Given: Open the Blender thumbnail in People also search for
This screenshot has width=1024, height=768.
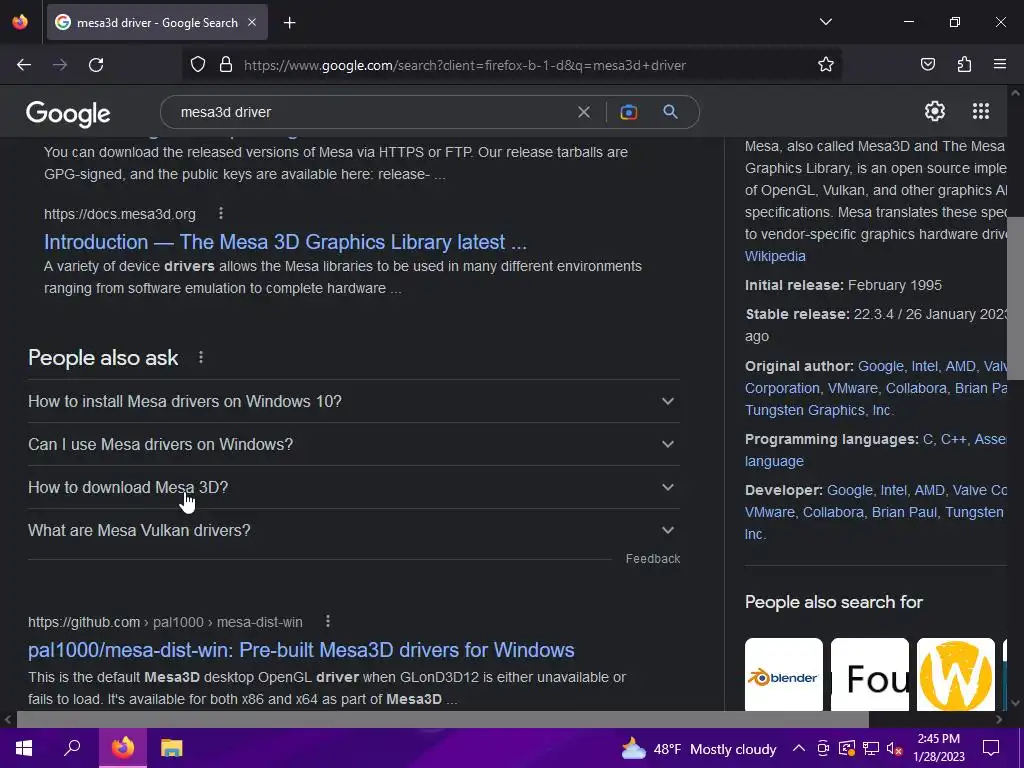Looking at the screenshot, I should 784,675.
